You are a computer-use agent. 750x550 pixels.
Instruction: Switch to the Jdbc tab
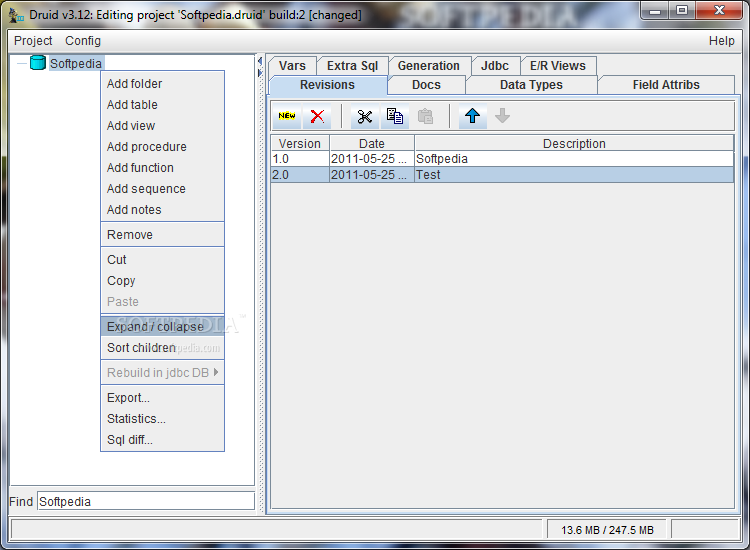coord(495,66)
